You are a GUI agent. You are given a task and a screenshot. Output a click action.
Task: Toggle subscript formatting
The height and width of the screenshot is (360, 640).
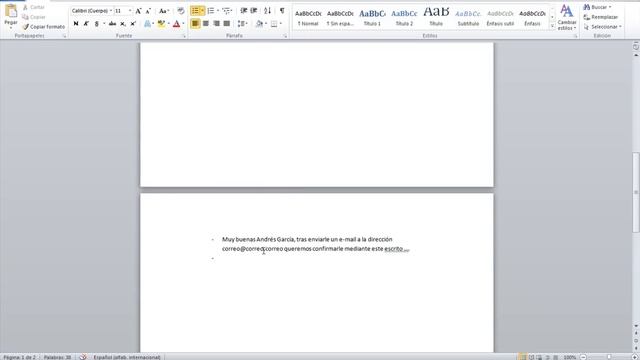(122, 24)
